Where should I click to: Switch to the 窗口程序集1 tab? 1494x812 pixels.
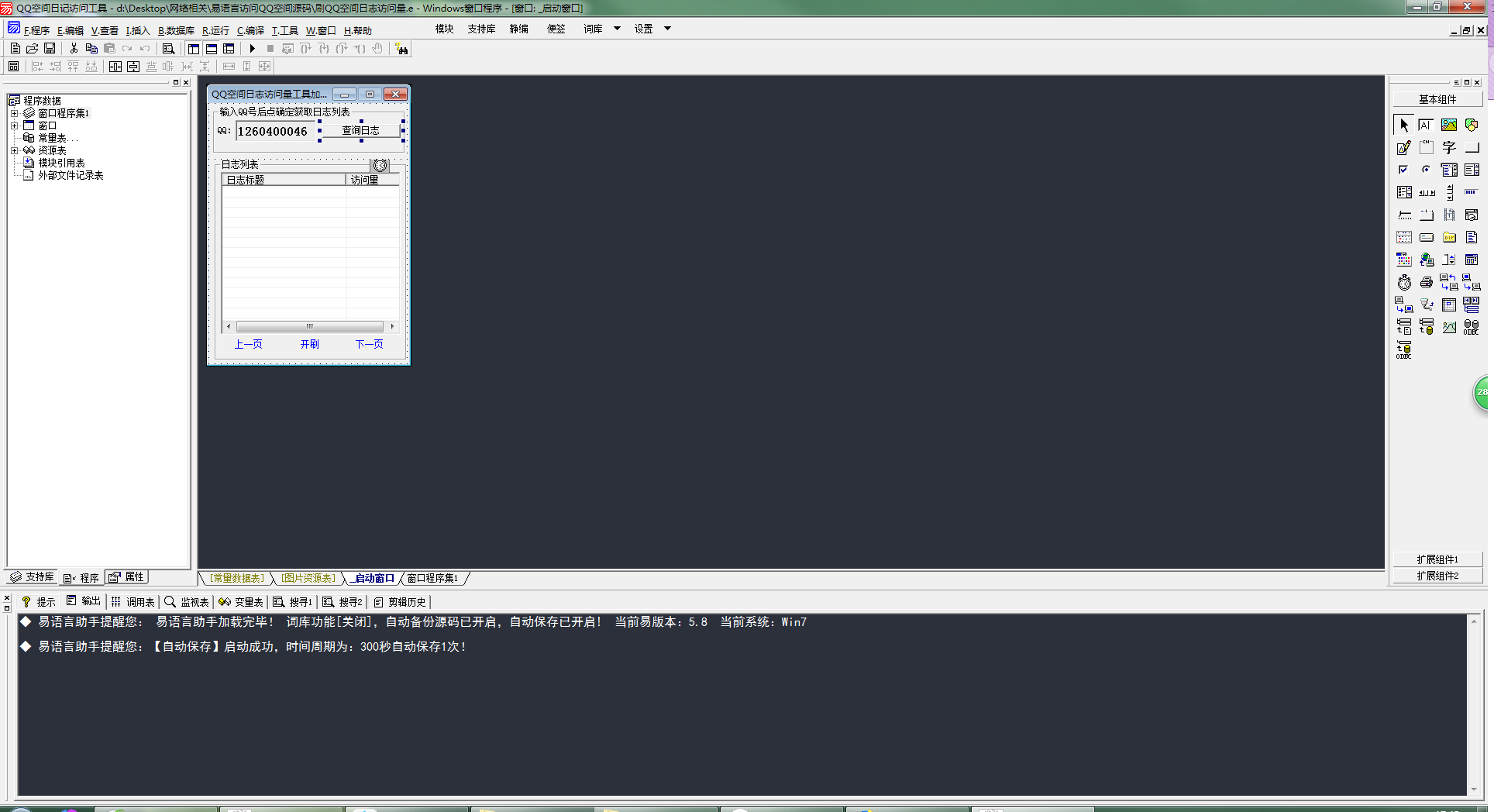pyautogui.click(x=432, y=578)
